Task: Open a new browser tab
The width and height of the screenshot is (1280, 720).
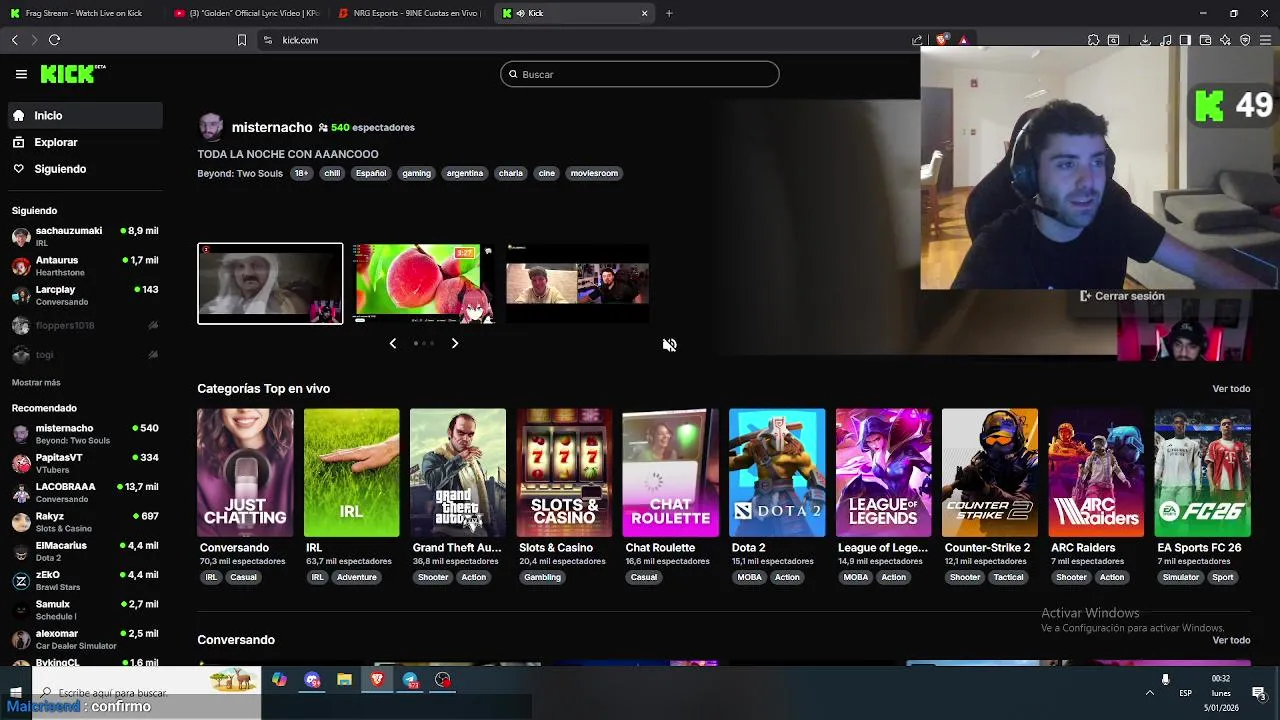Action: tap(669, 13)
